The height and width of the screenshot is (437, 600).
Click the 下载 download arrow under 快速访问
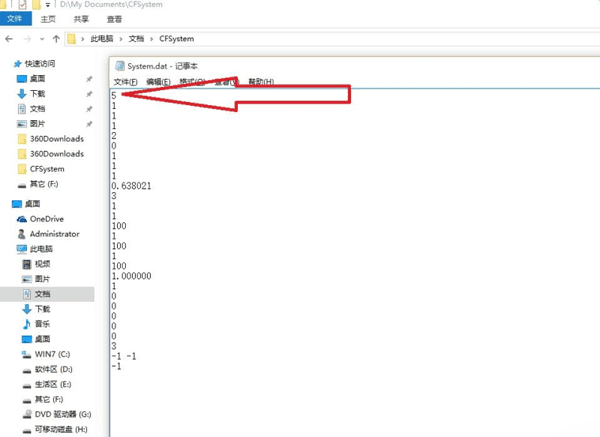tap(22, 94)
